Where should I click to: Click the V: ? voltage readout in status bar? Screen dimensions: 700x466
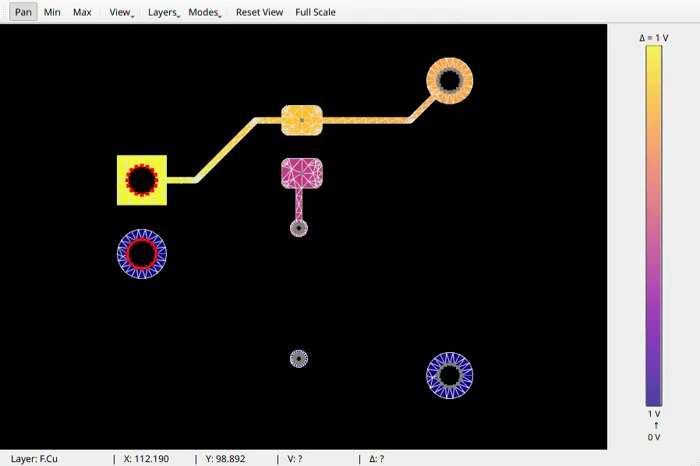point(294,459)
